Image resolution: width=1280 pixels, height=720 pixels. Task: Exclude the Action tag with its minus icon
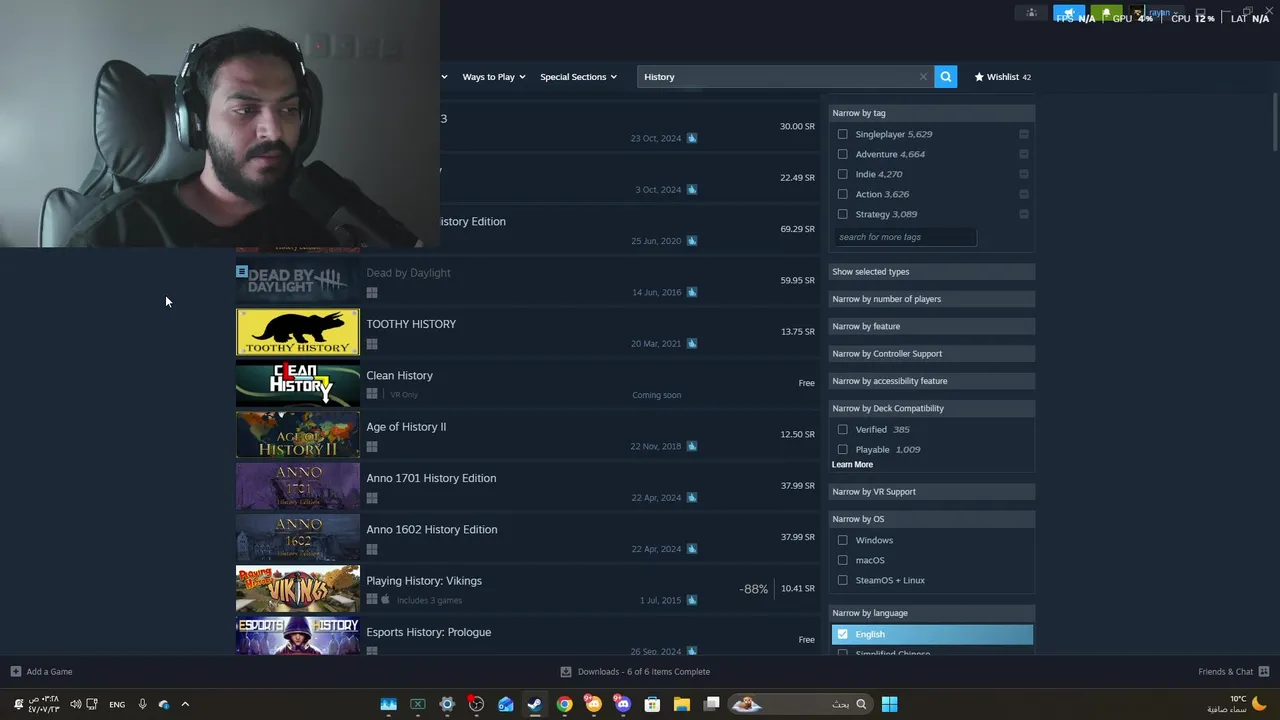pyautogui.click(x=1024, y=194)
